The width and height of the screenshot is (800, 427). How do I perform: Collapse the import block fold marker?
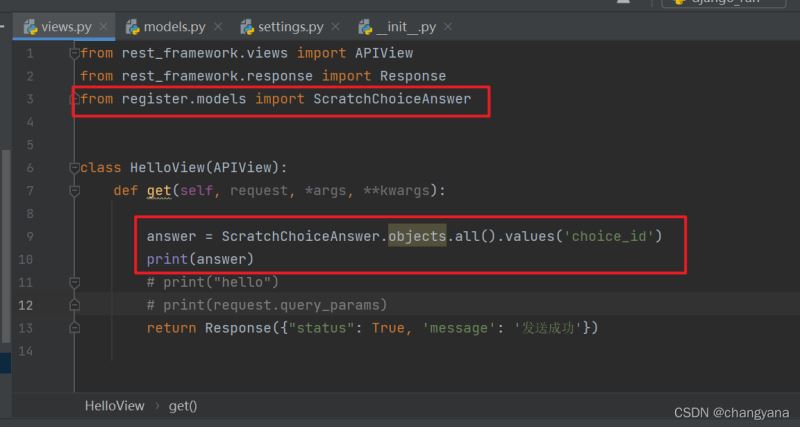(x=74, y=53)
